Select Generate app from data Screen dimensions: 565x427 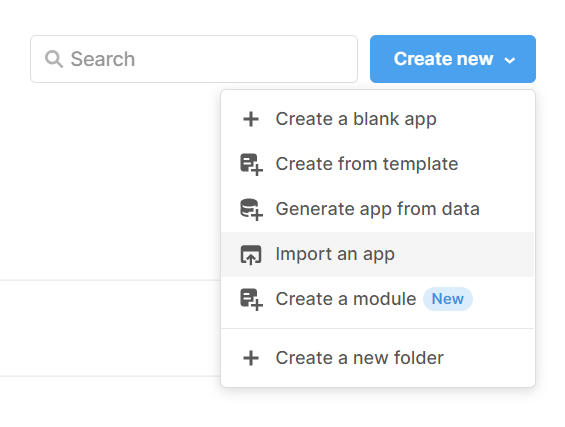pyautogui.click(x=377, y=209)
